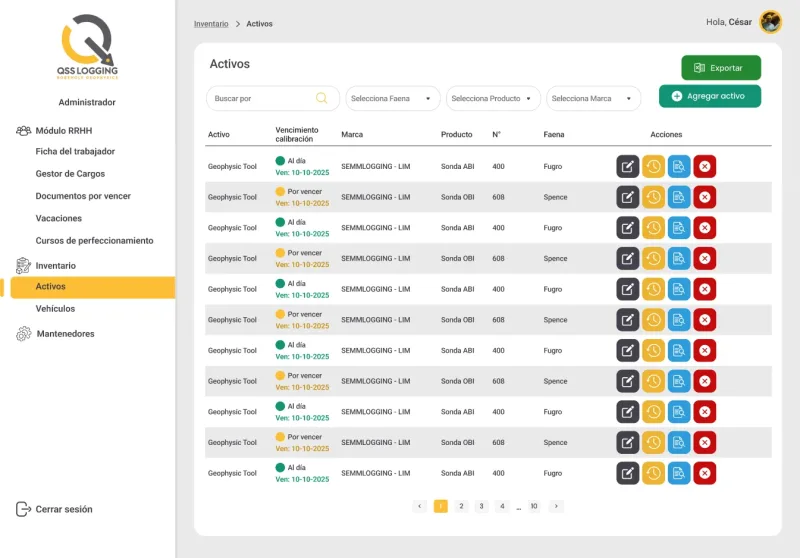
Task: Go to page 3 in pagination
Action: 481,506
